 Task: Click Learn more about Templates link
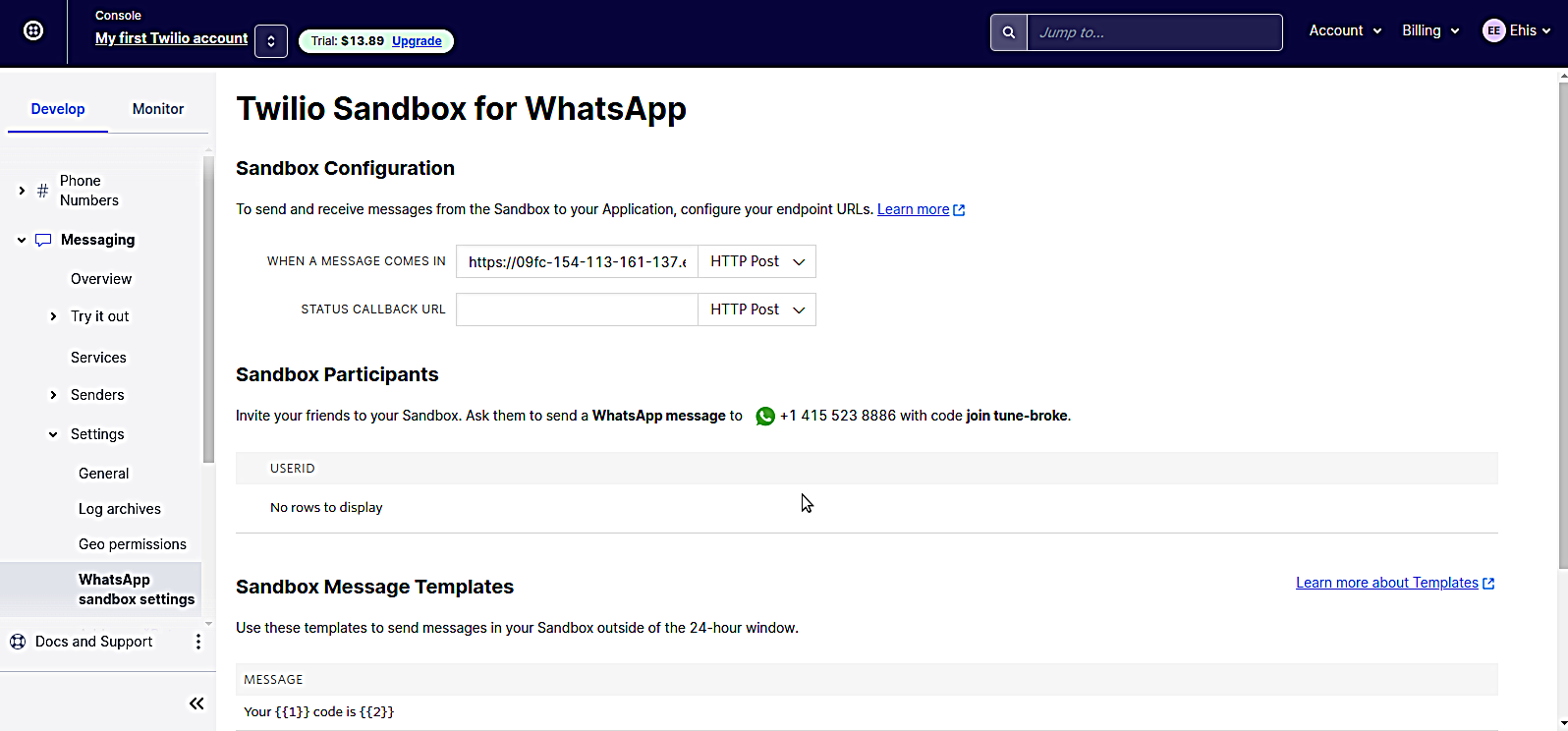[x=1387, y=583]
